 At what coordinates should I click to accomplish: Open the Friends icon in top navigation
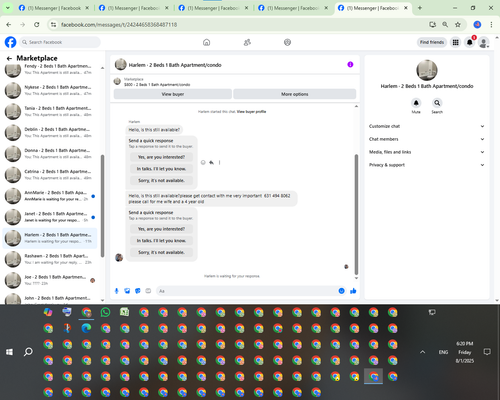tap(247, 42)
